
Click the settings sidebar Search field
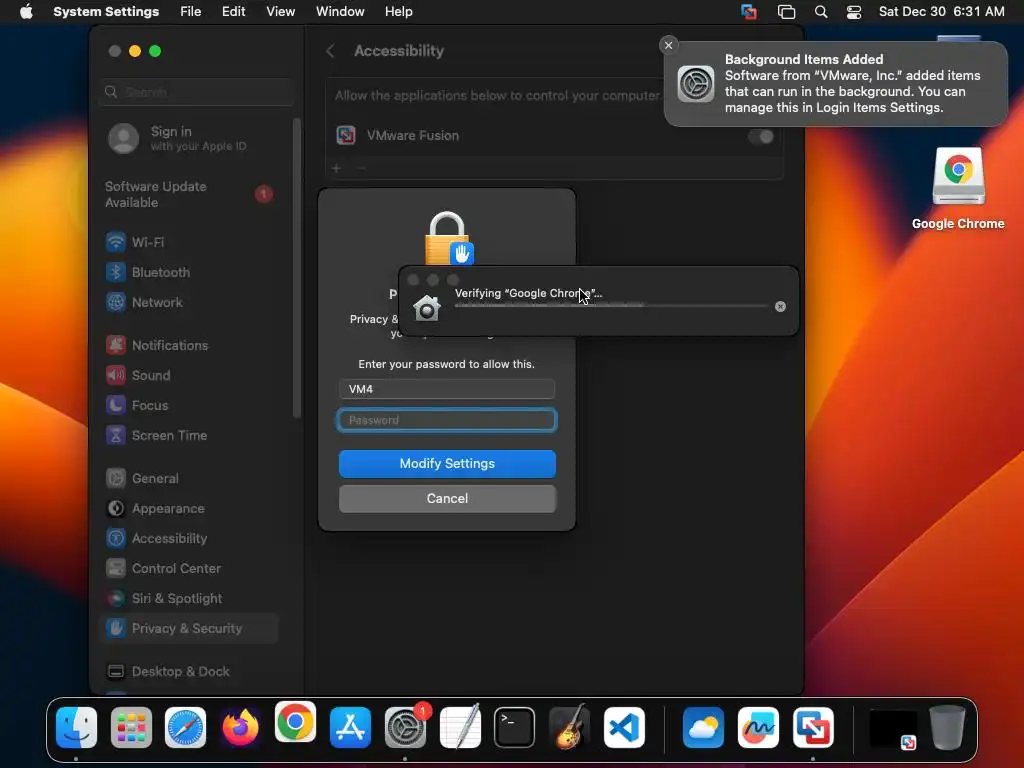197,92
